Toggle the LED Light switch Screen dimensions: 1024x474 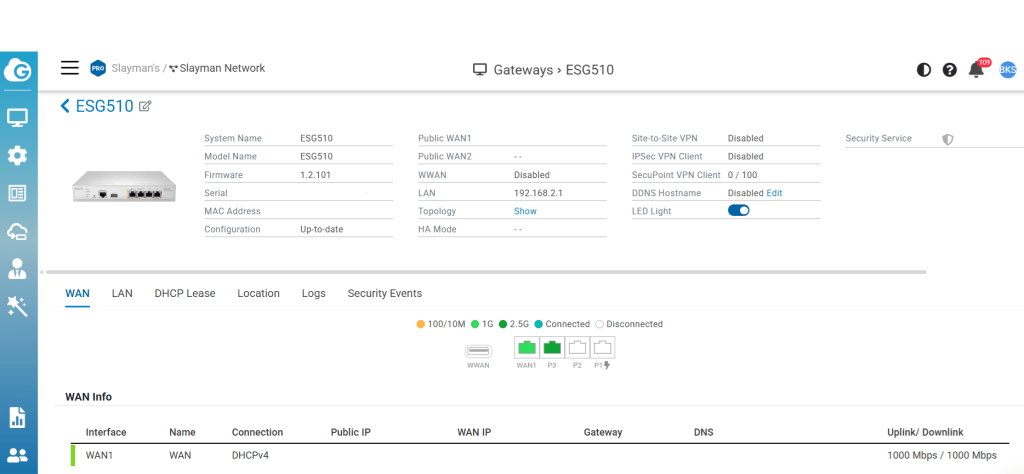click(x=739, y=210)
